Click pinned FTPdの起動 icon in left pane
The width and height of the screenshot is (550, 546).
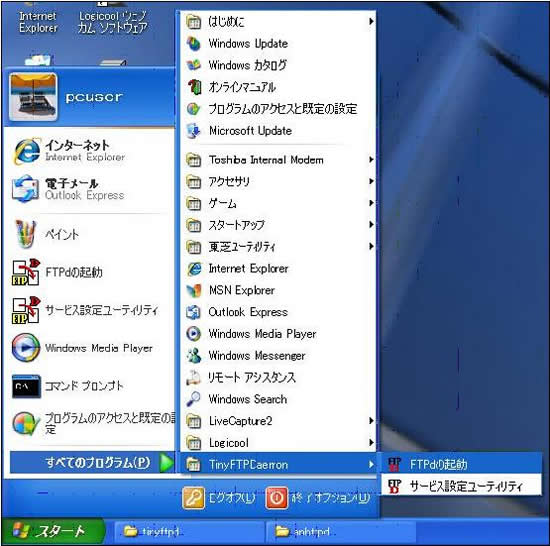(26, 272)
